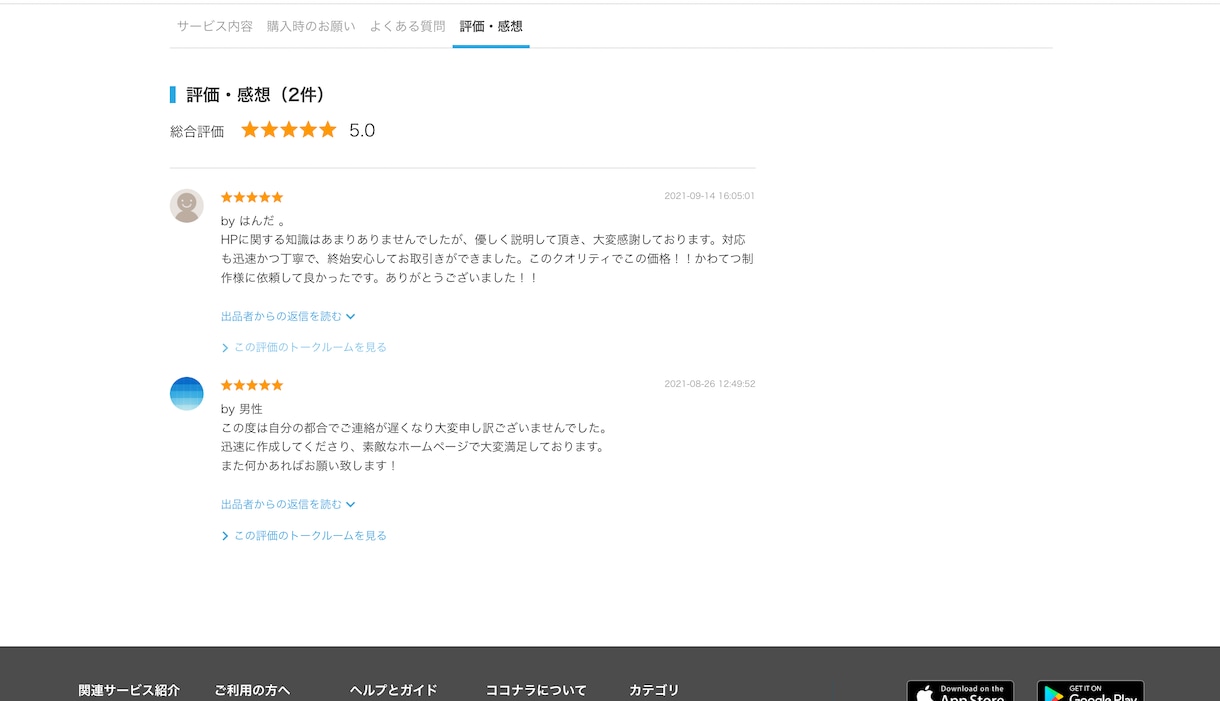This screenshot has width=1220, height=701.
Task: Click the timestamp 2021-08-26 12:49:52
Action: click(709, 384)
